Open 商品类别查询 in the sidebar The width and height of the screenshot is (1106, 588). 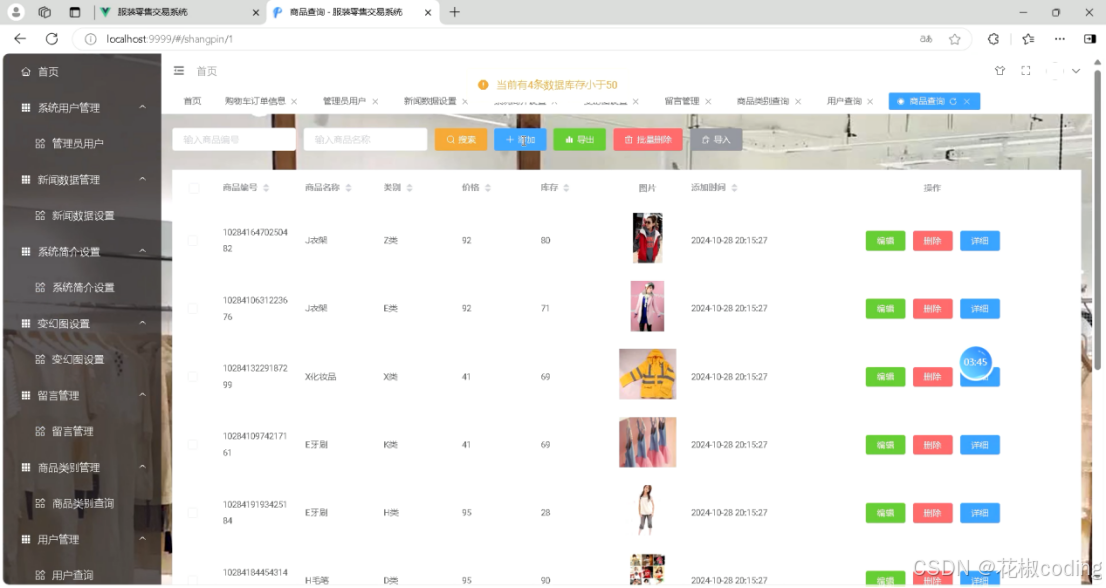82,503
